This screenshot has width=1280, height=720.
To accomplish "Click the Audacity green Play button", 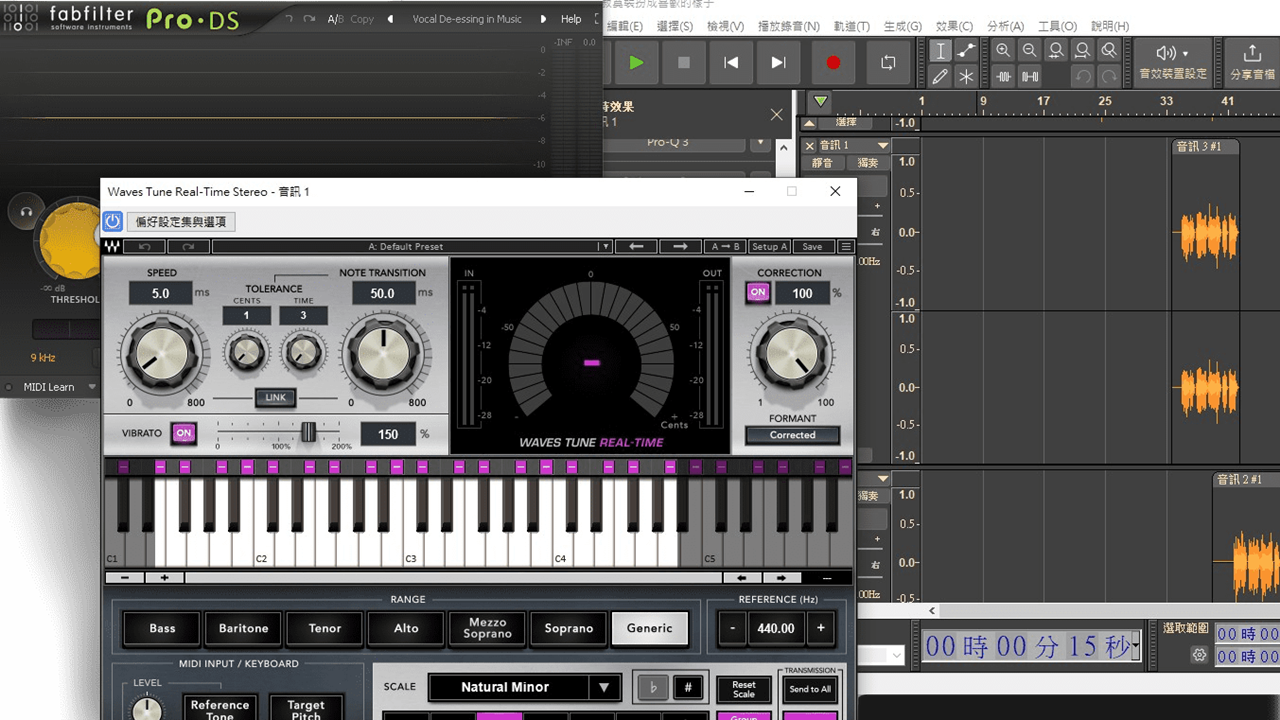I will coord(636,62).
